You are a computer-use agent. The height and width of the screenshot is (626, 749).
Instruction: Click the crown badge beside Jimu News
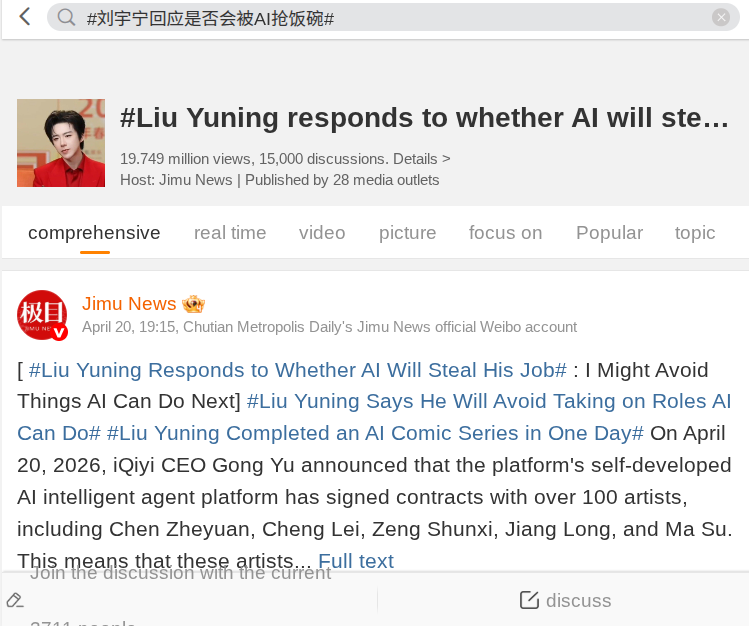click(193, 304)
